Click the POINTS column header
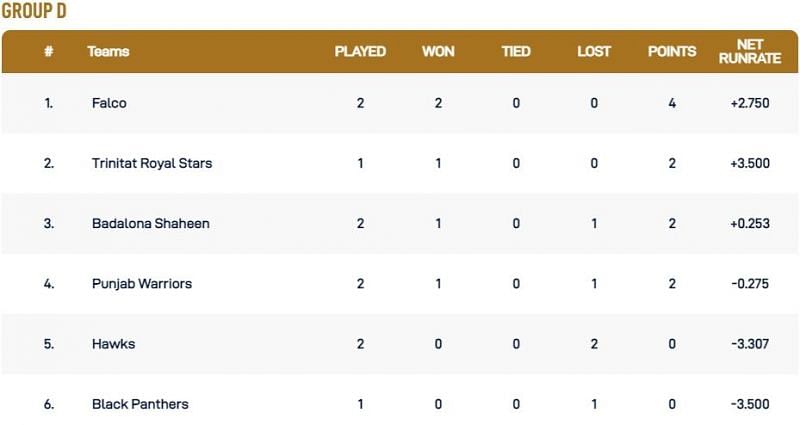Screen dimensions: 800x425 672,51
